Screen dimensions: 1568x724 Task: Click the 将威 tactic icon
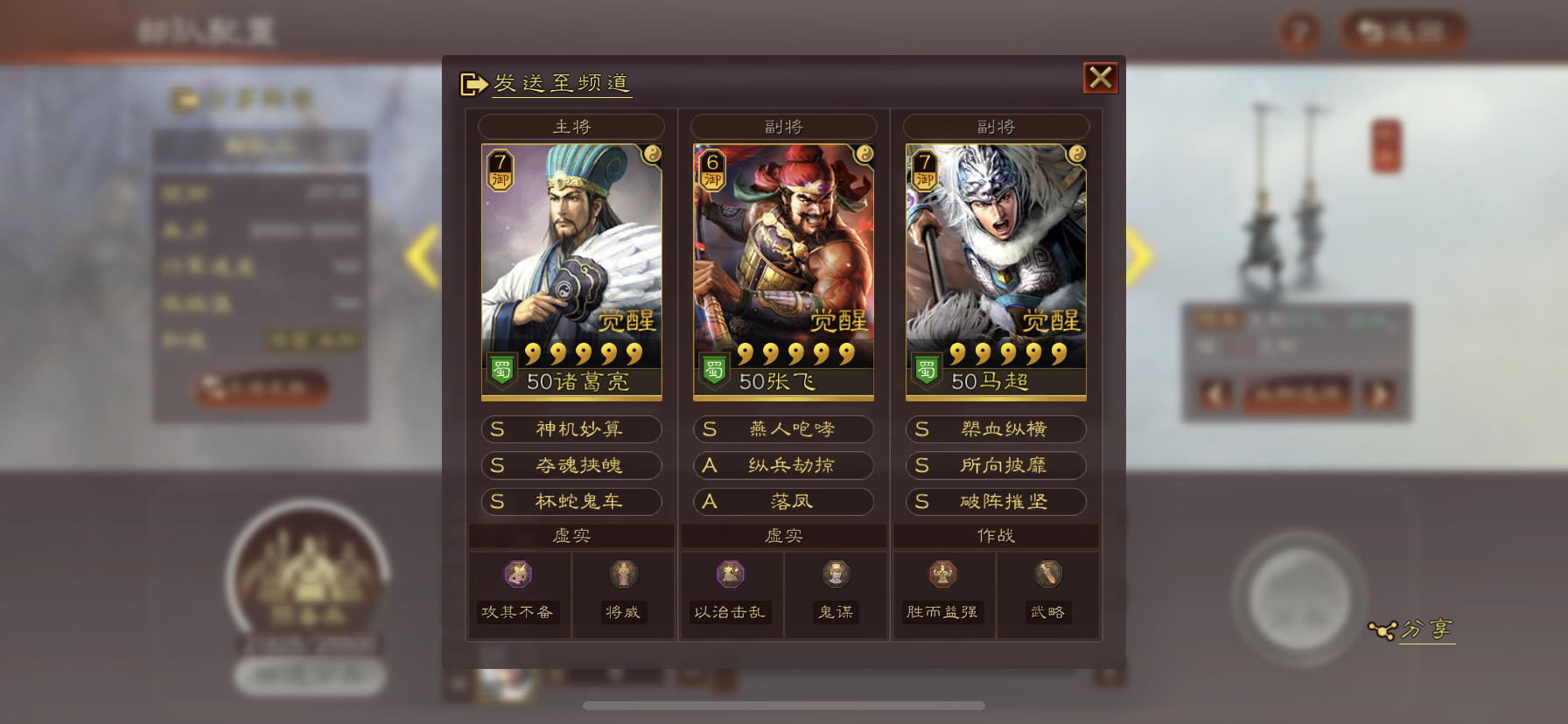tap(623, 574)
